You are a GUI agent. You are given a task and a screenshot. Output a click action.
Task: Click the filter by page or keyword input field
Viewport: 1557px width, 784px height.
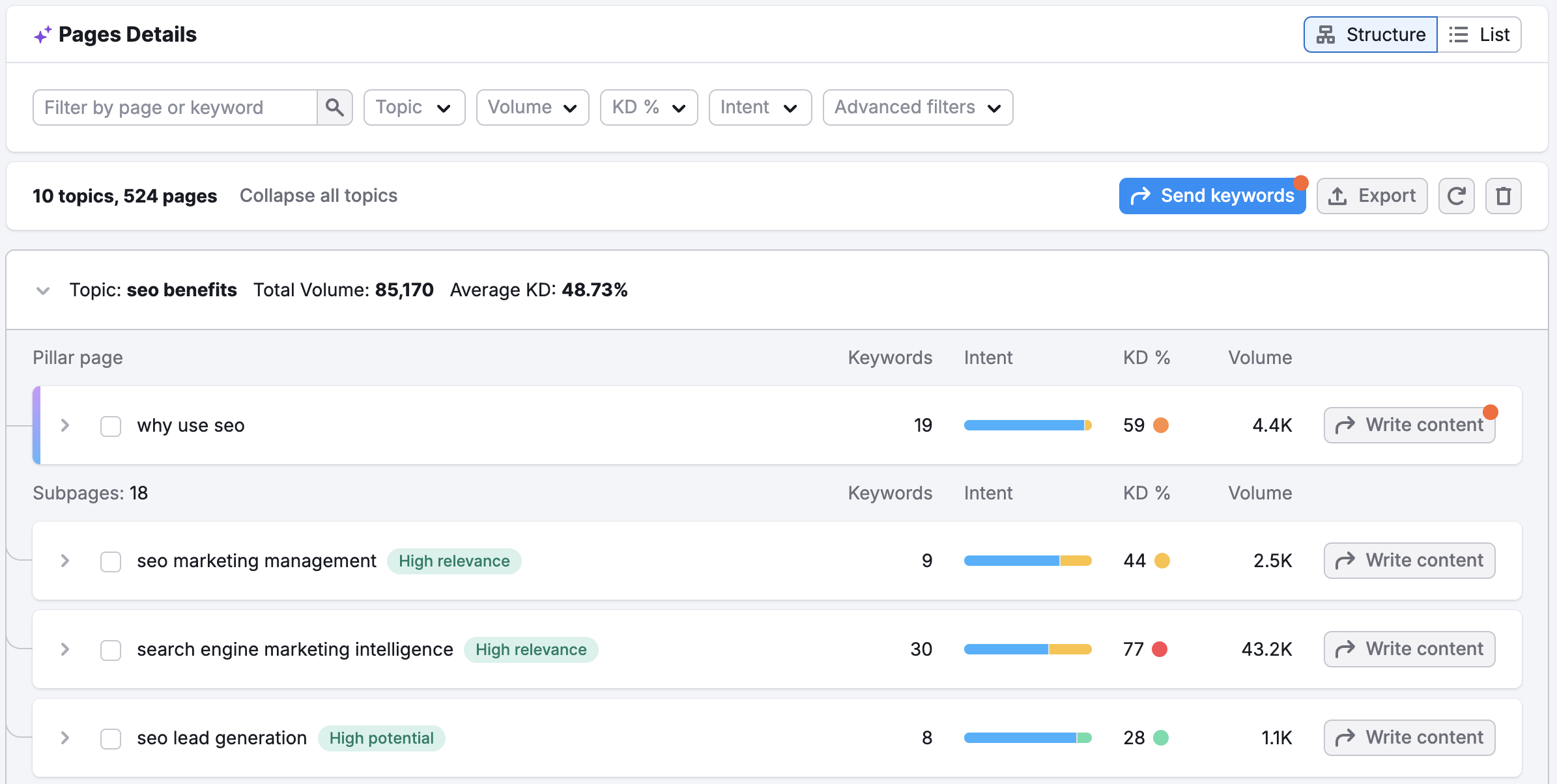coord(176,107)
